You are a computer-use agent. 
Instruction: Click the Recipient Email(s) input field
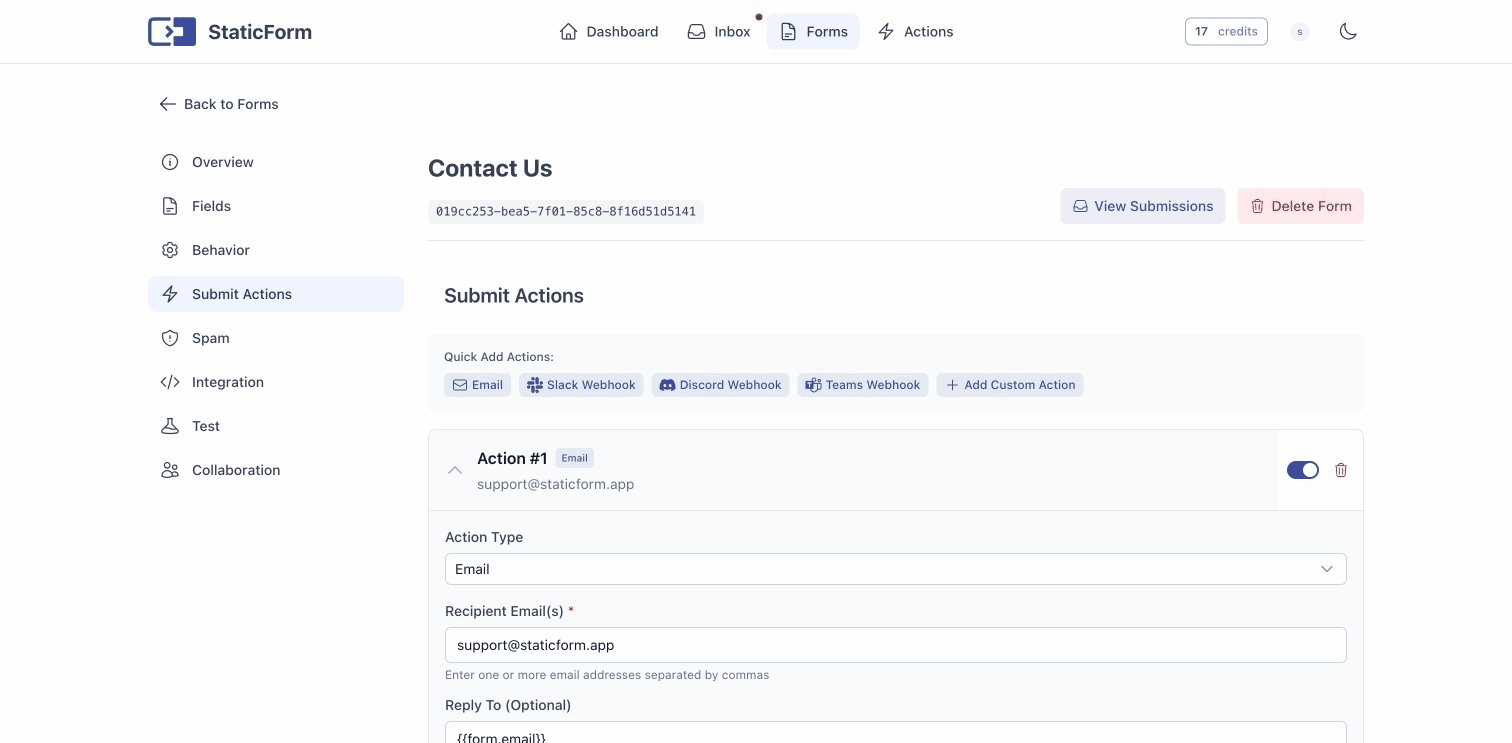pyautogui.click(x=895, y=645)
